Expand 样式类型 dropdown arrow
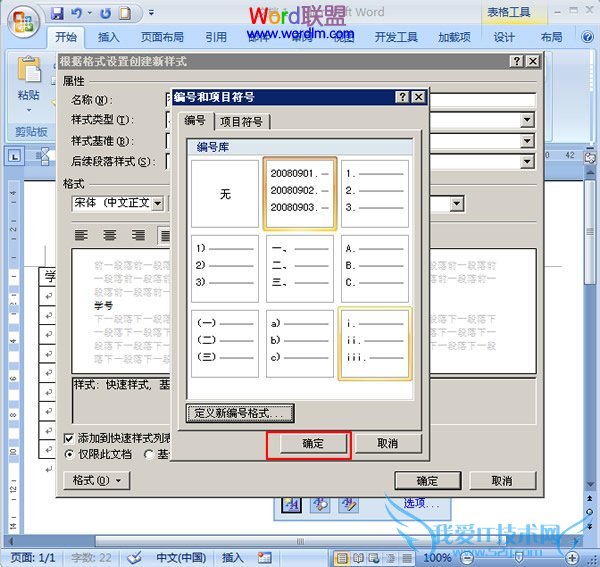600x567 pixels. [527, 120]
